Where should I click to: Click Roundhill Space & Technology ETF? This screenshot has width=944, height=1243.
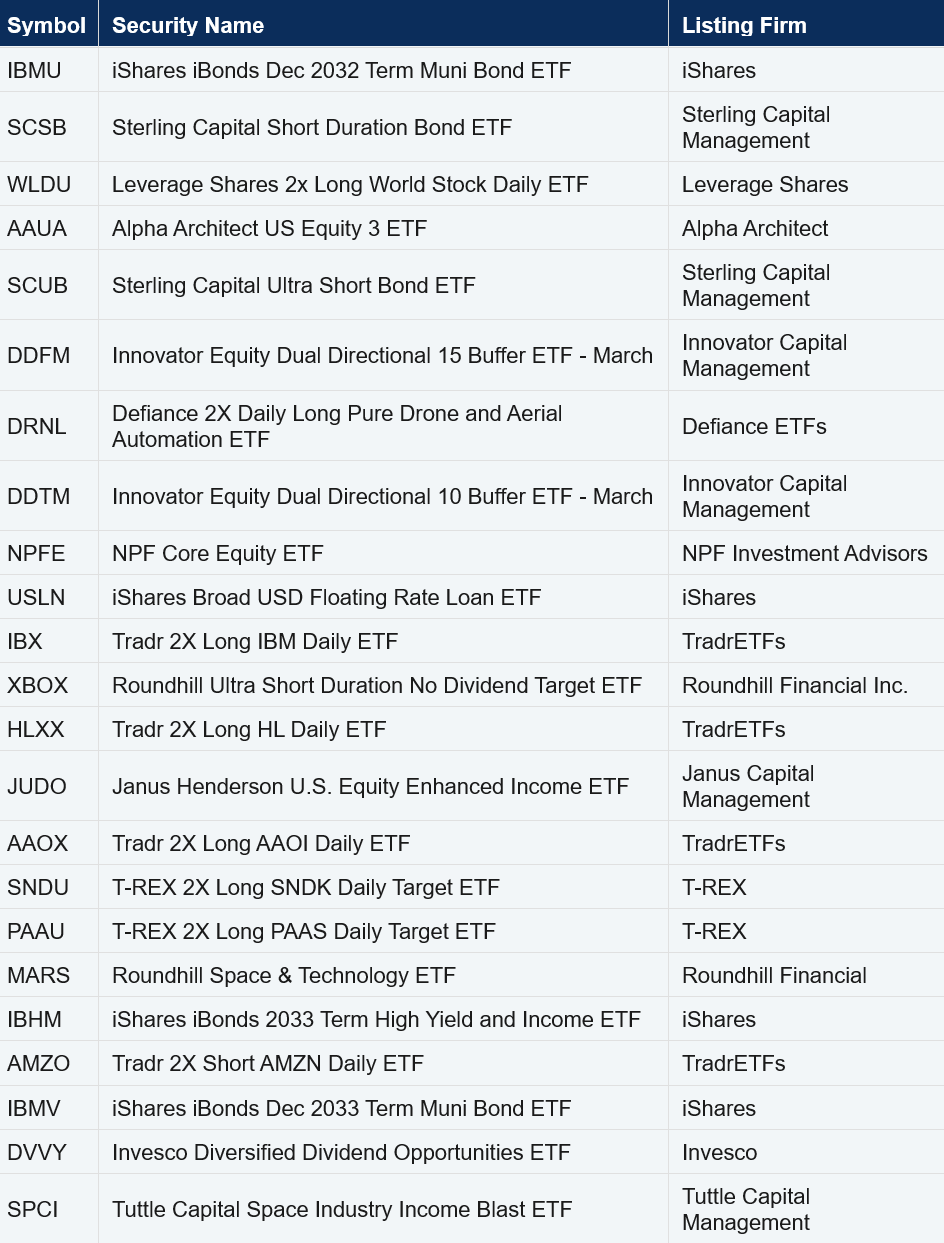pos(284,976)
